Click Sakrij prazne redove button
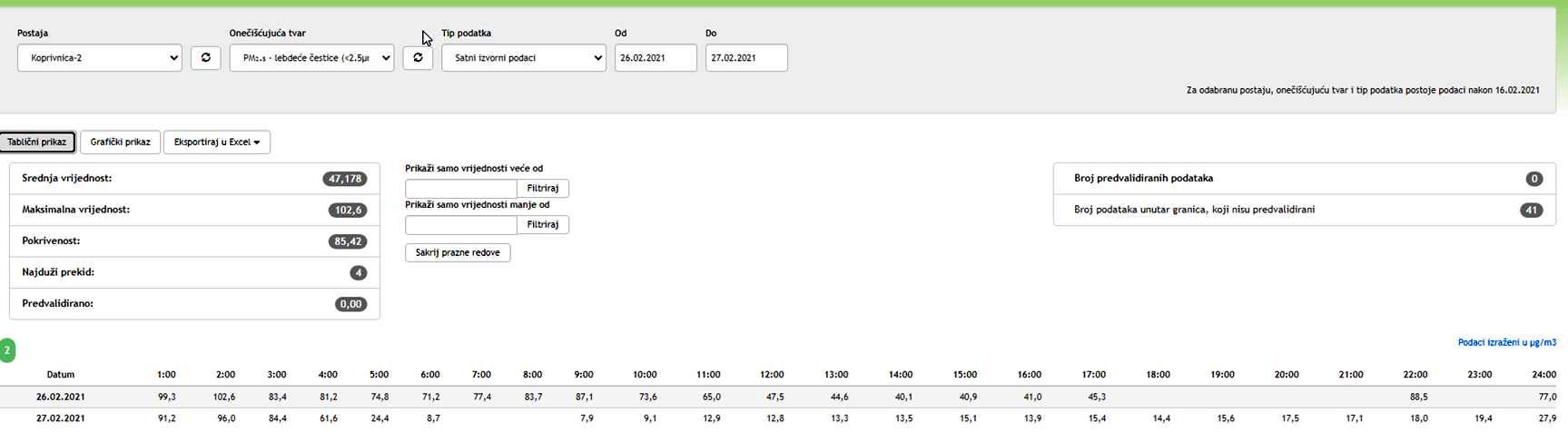Image resolution: width=1568 pixels, height=442 pixels. tap(458, 253)
